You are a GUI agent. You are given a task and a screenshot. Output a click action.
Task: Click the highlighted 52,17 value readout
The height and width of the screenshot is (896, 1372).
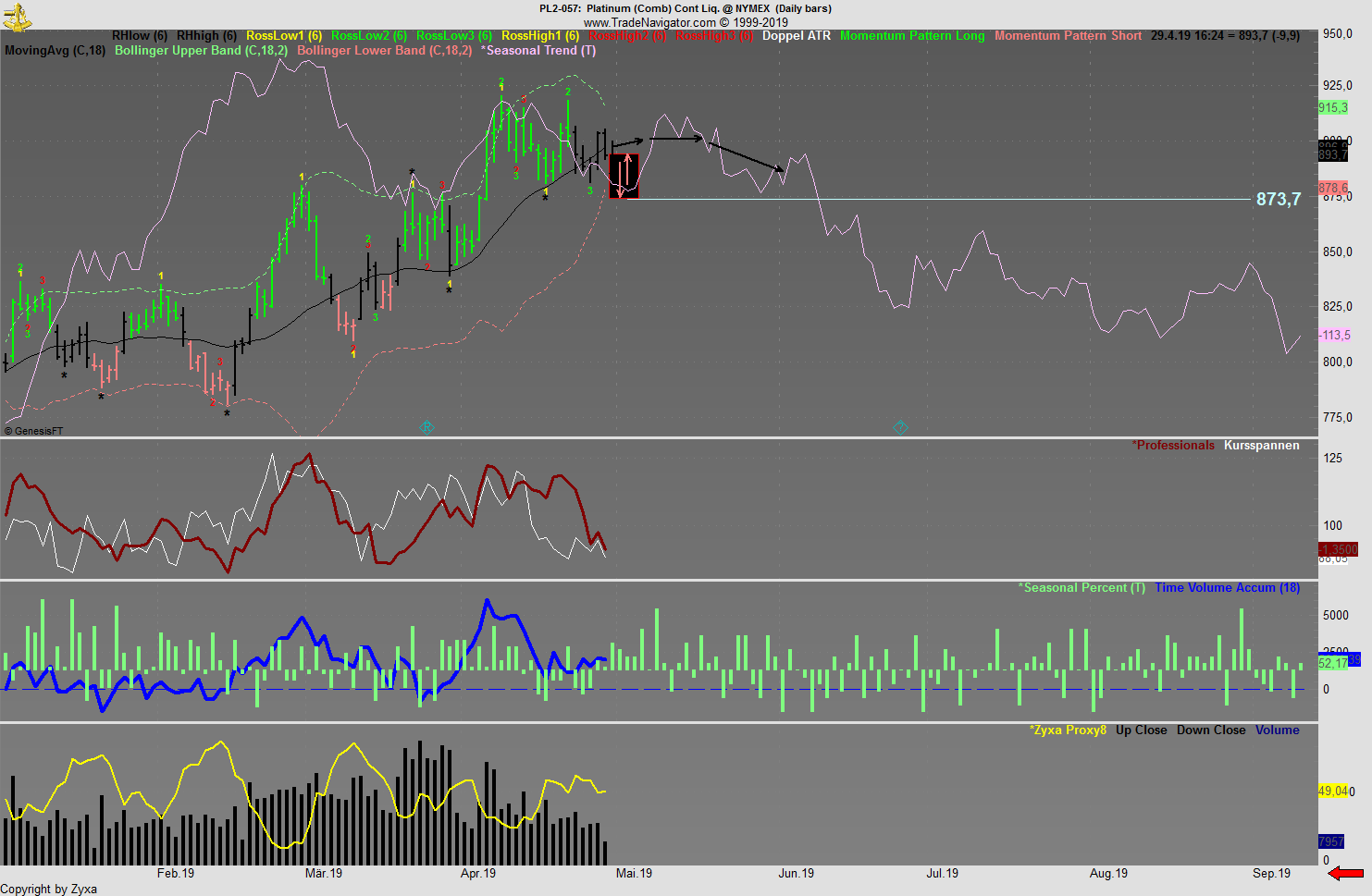point(1333,663)
